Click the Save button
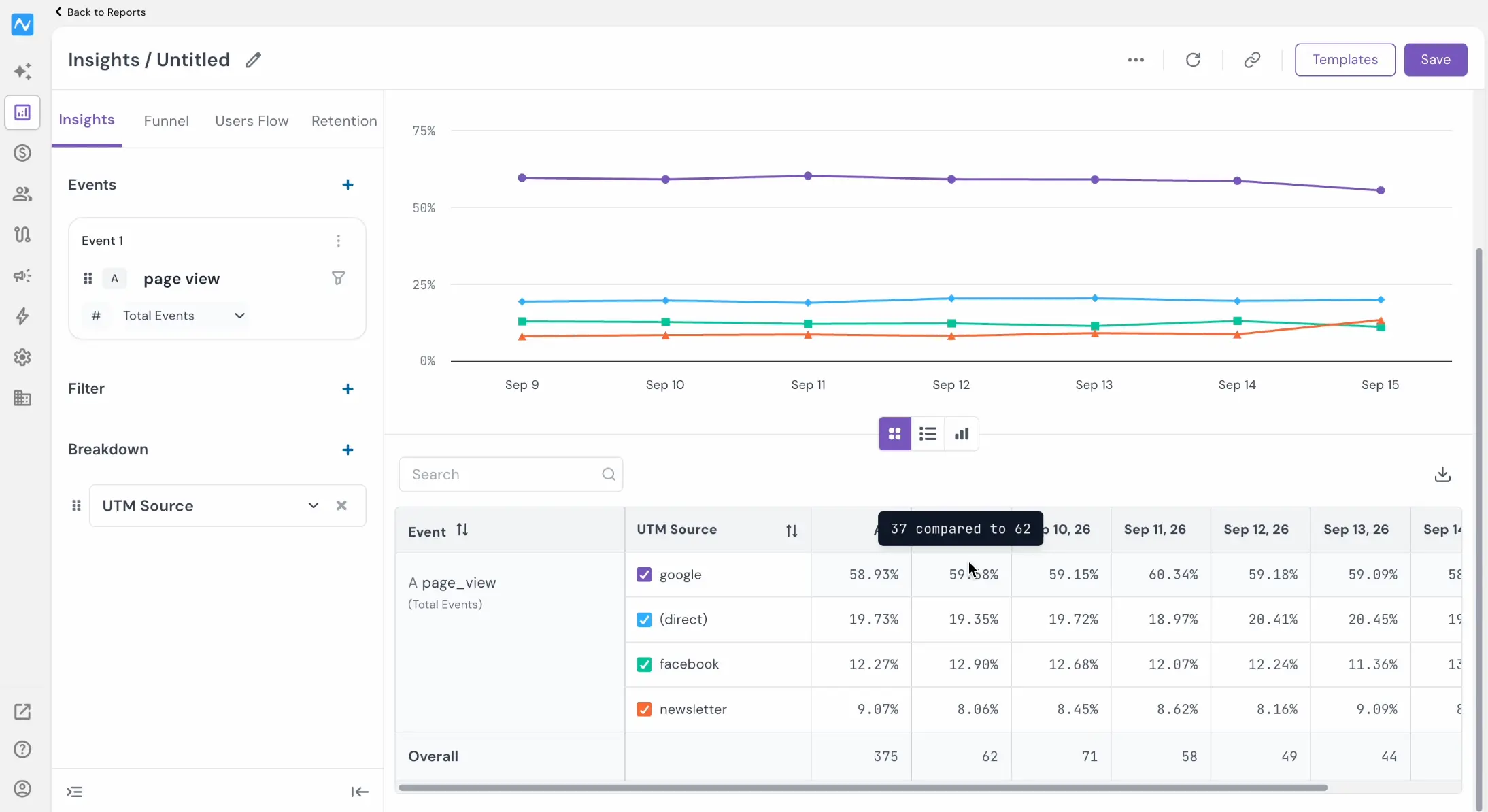The image size is (1488, 812). point(1435,60)
